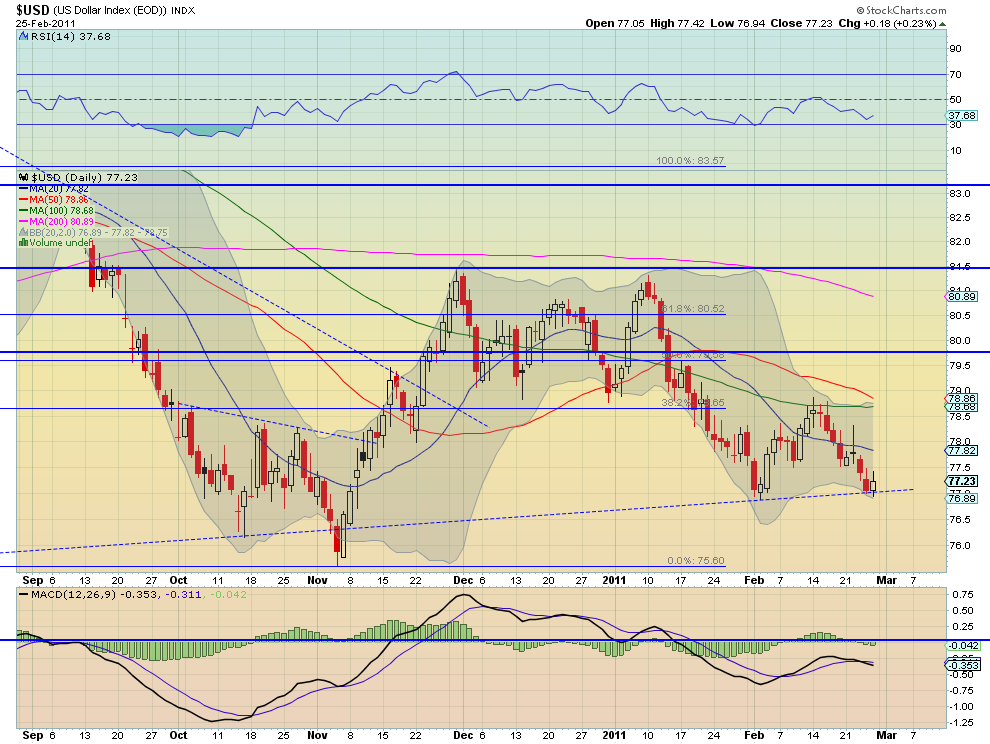Click the RSI(14) 37.68 panel label
This screenshot has width=990, height=744.
coord(71,37)
